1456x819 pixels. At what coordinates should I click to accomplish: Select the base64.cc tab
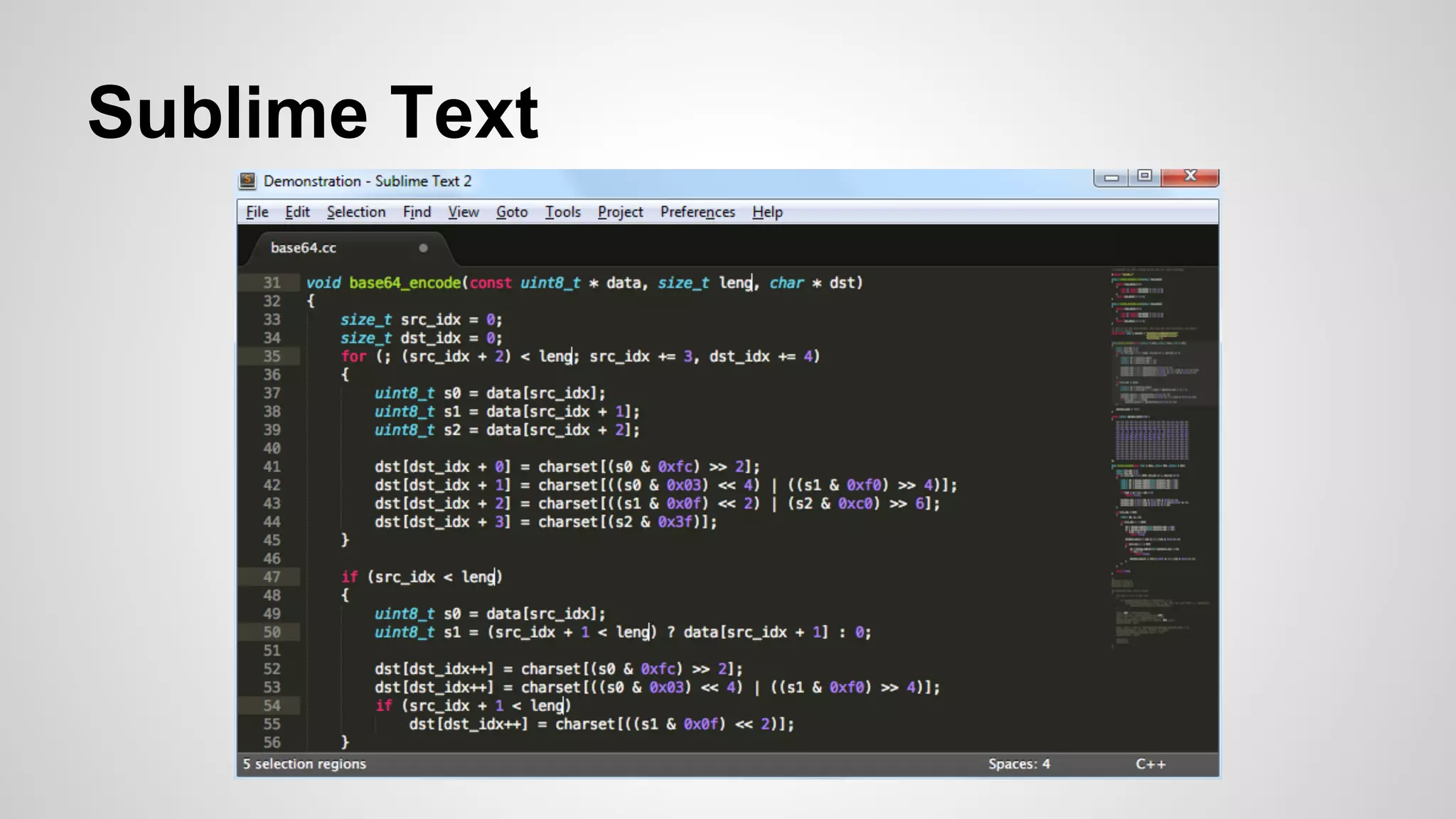(347, 248)
